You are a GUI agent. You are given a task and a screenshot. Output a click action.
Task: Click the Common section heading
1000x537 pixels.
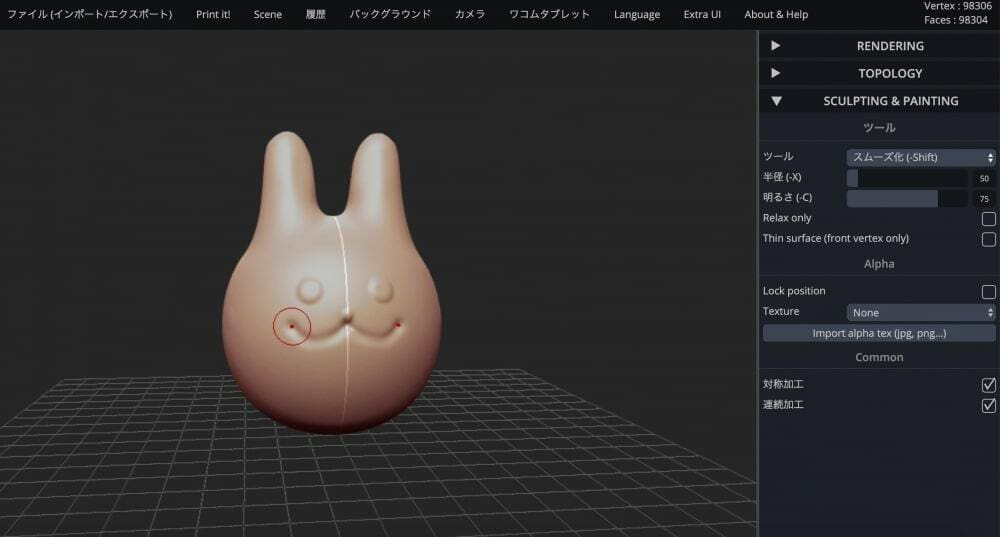click(x=879, y=357)
